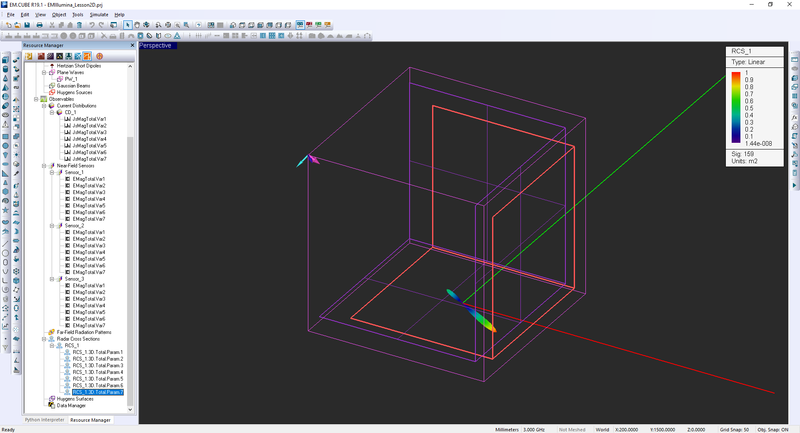The height and width of the screenshot is (433, 800).
Task: Click the orange highlighted Resource Manager module icon
Action: (x=87, y=56)
